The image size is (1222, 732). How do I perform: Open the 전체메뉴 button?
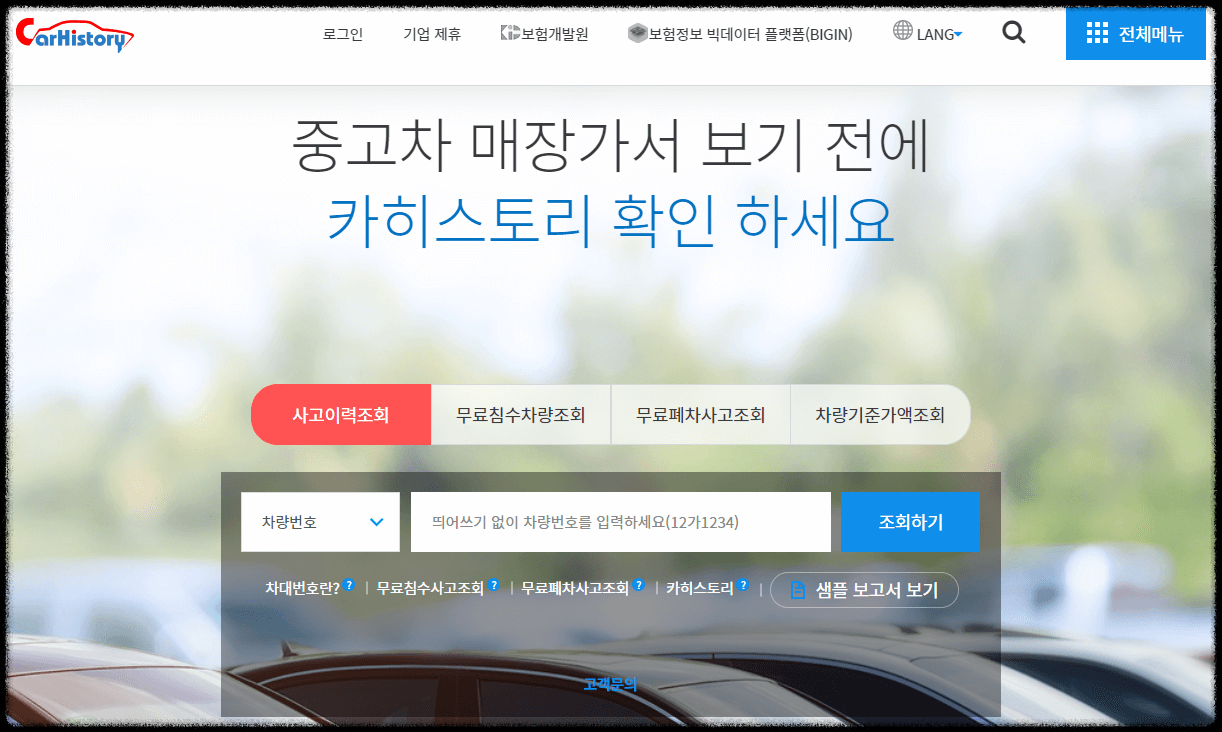click(1136, 33)
